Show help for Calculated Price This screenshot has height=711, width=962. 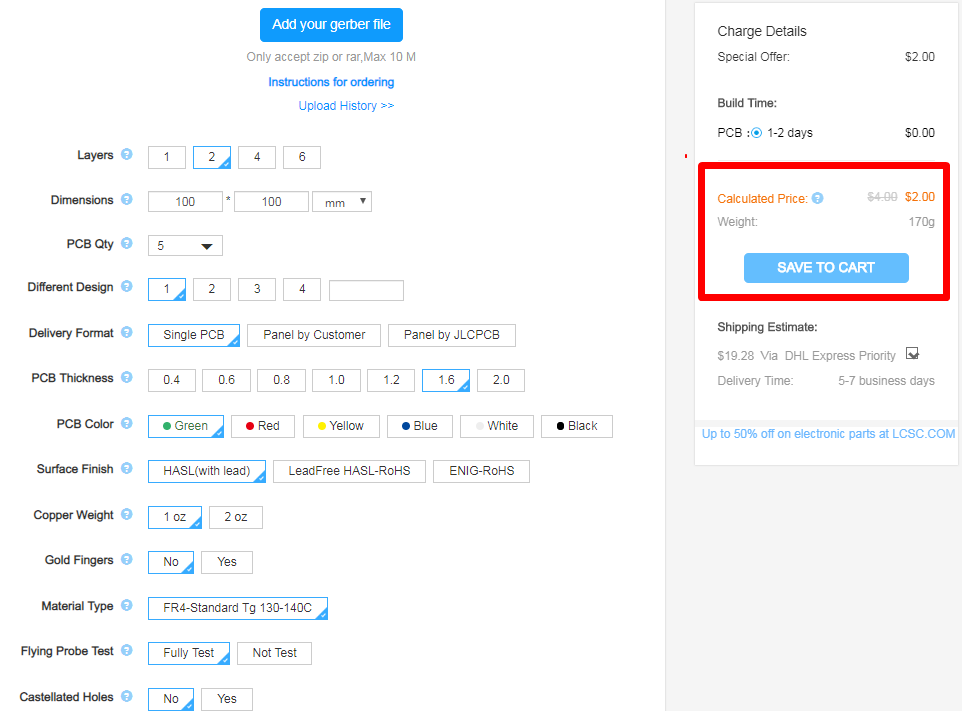[x=817, y=198]
